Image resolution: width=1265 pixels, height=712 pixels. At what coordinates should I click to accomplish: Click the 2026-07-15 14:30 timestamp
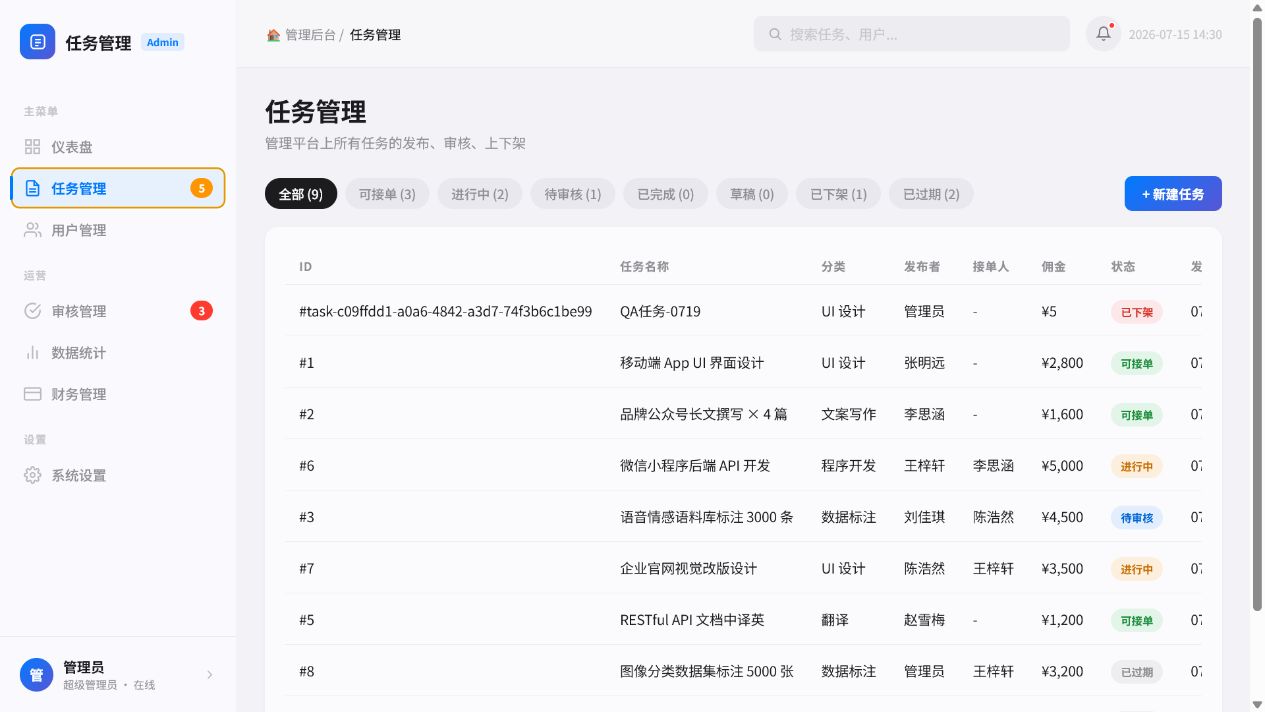pos(1175,34)
